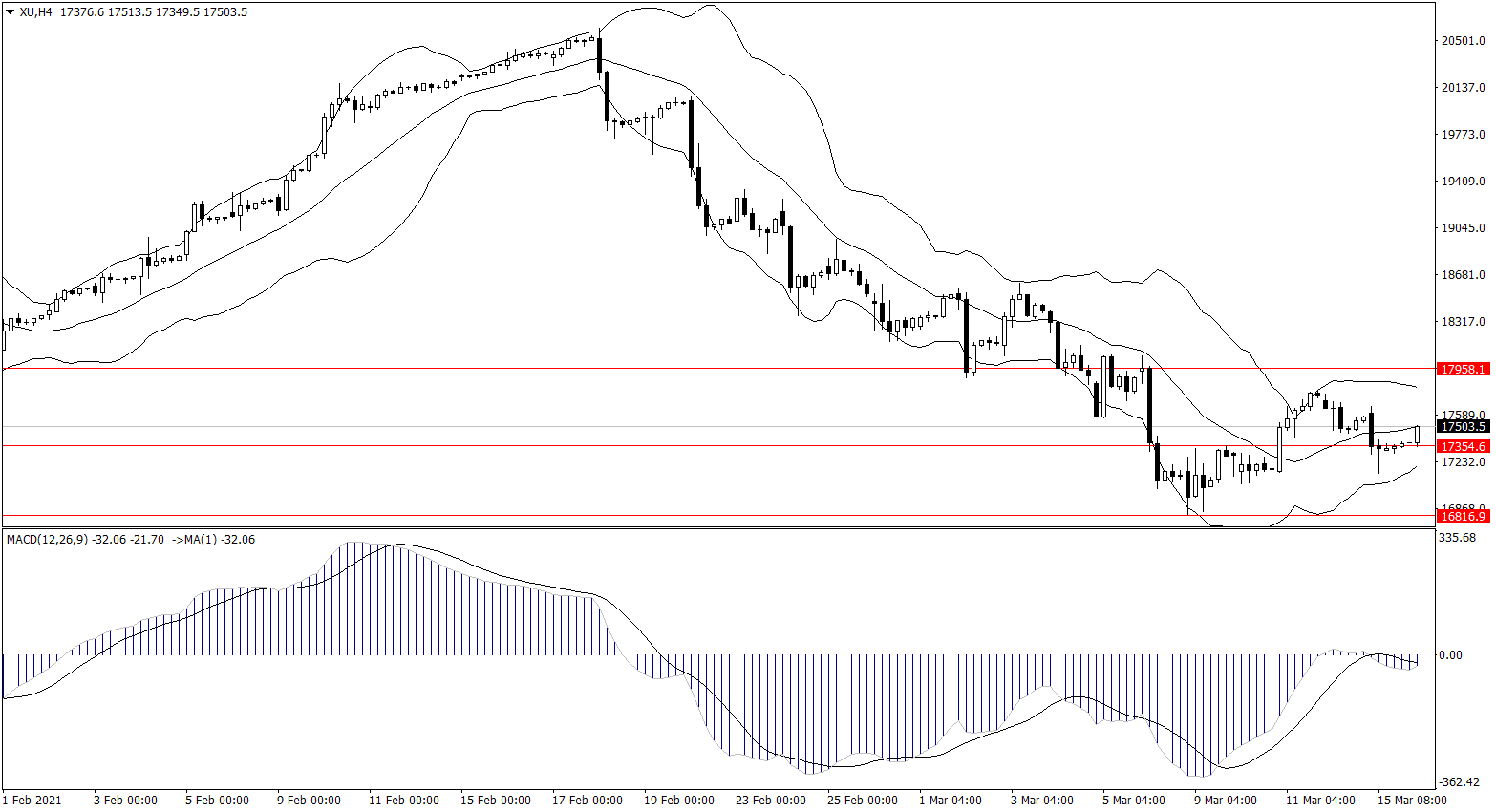Click the -362.42 MACD scale value
The height and width of the screenshot is (812, 1496).
(x=1459, y=782)
